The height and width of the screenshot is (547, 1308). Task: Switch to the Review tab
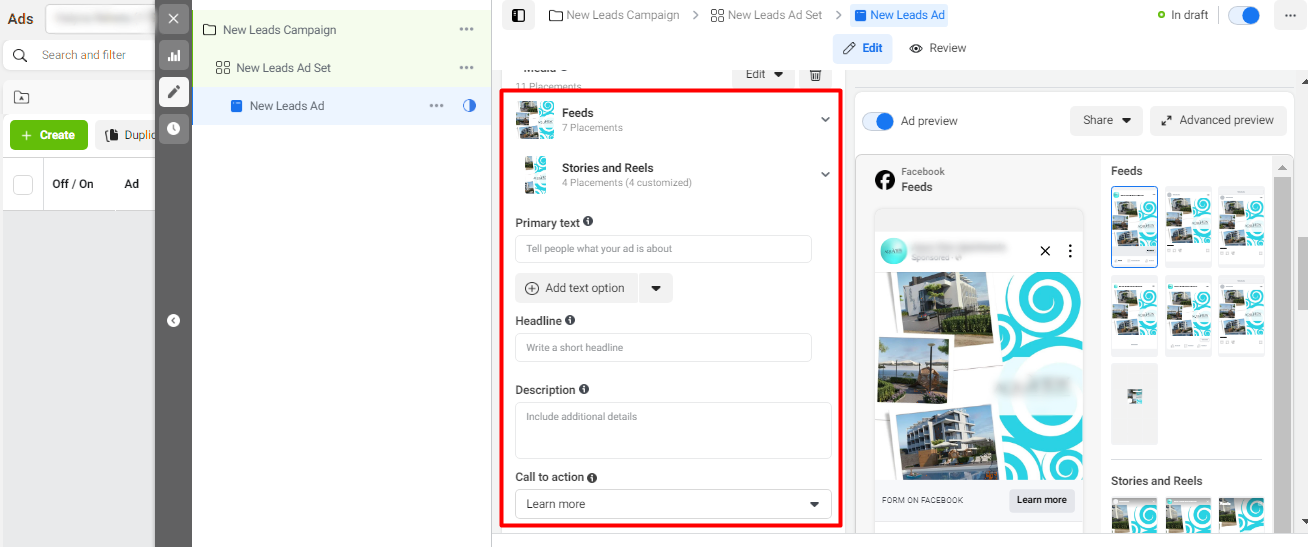(938, 48)
